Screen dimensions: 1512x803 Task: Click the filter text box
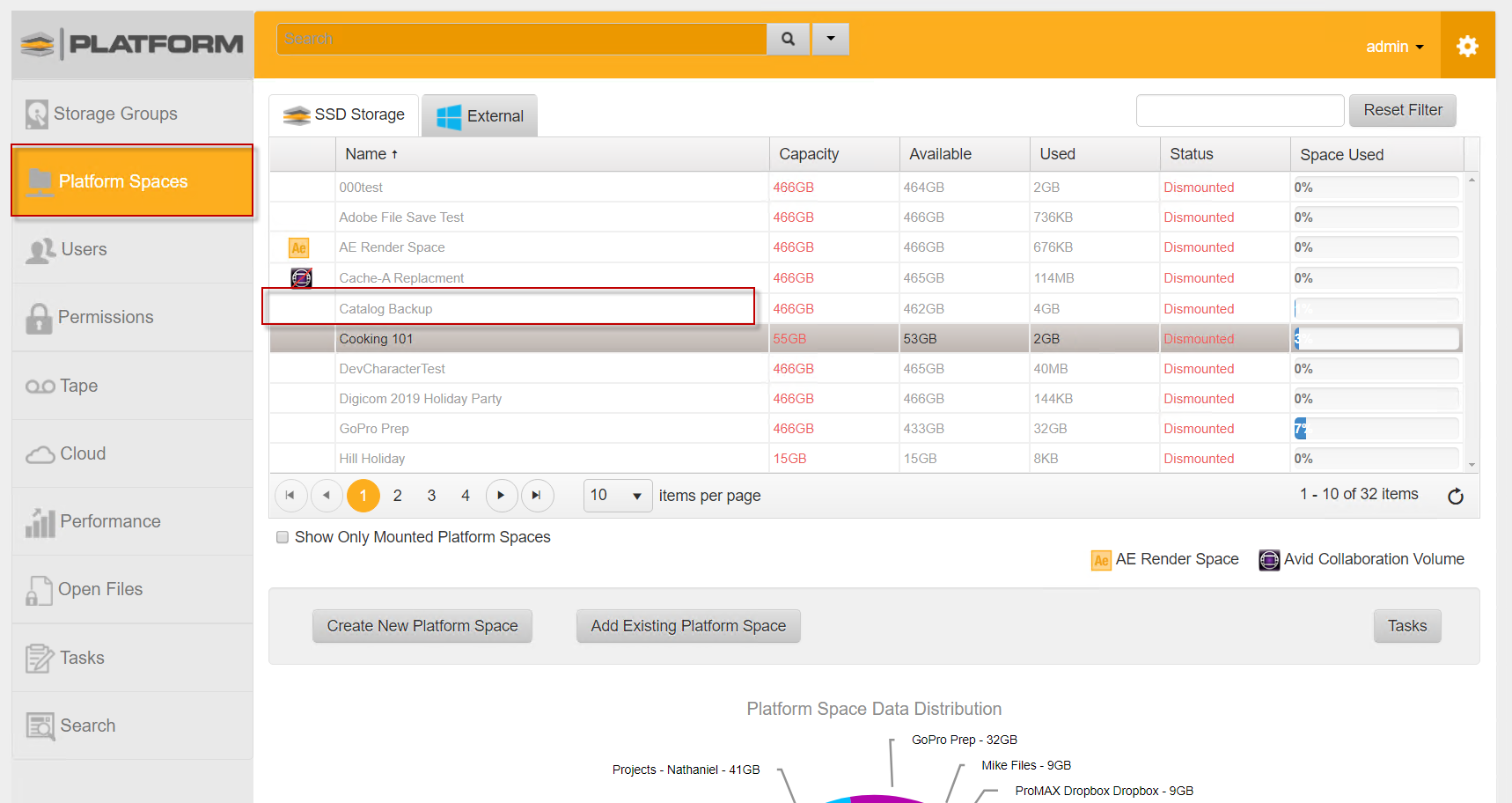pyautogui.click(x=1240, y=110)
